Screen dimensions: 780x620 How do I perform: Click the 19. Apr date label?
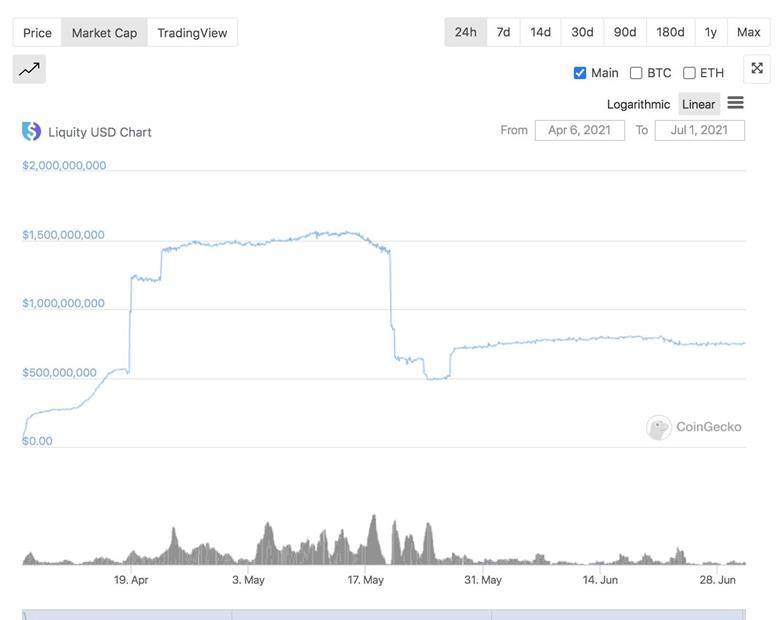click(x=131, y=580)
